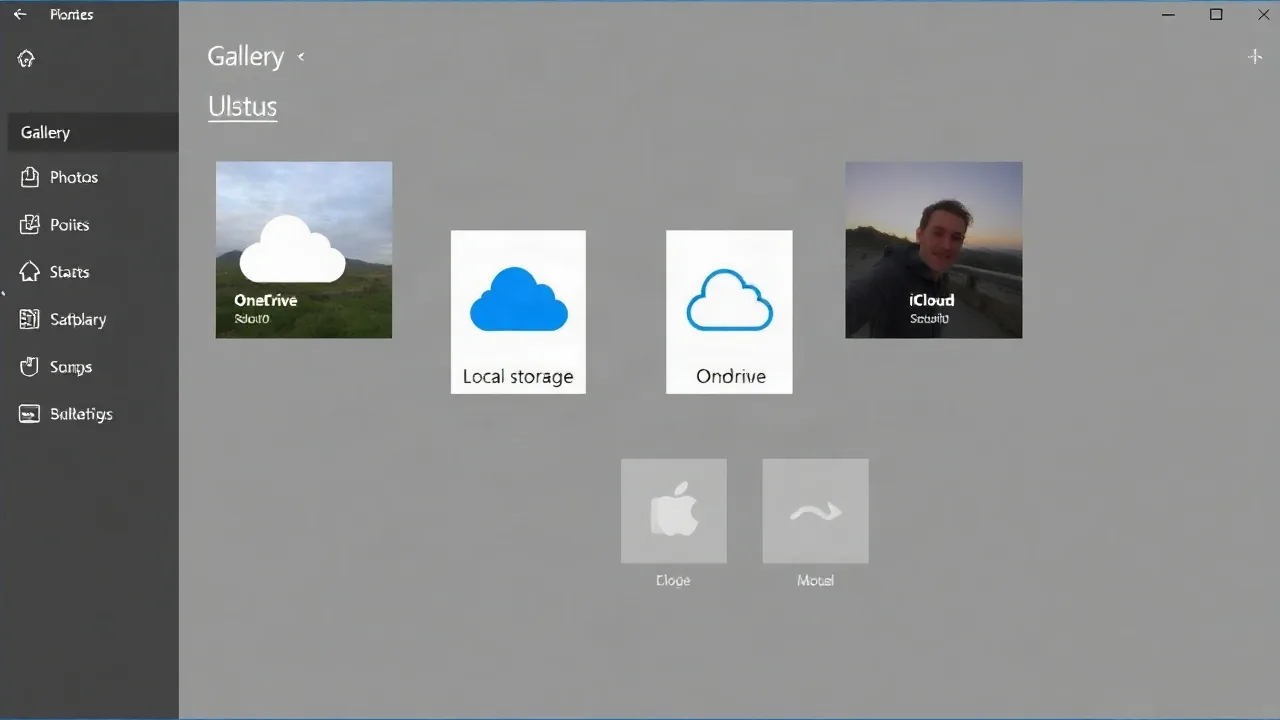Open the Bultatigs sidebar icon
Screen dimensions: 1280x720
pos(30,414)
